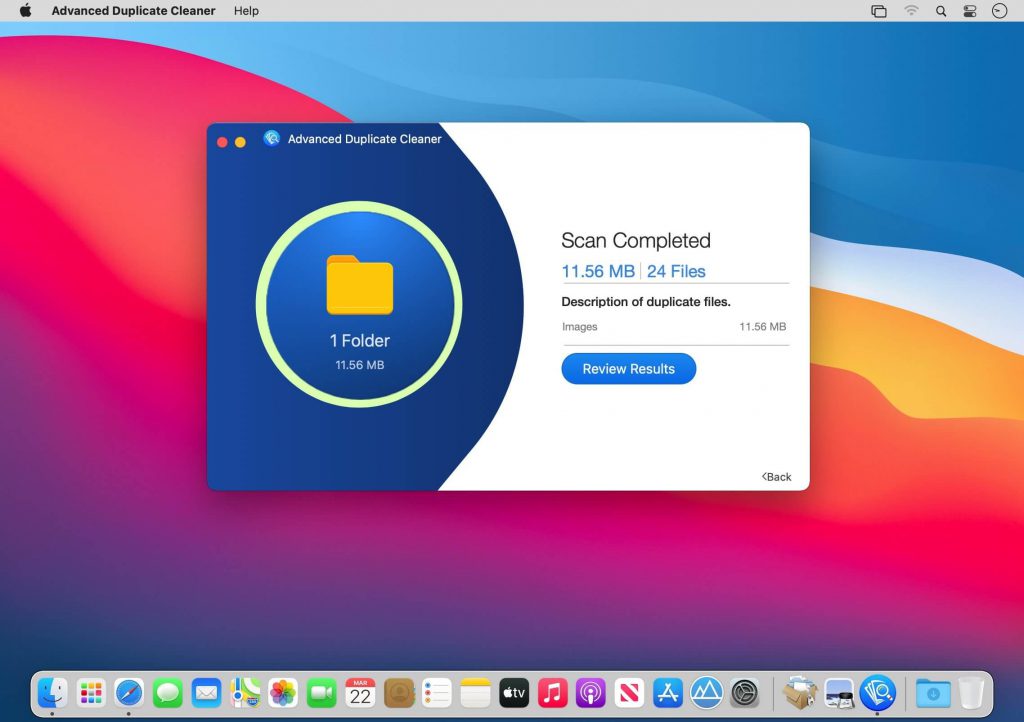The image size is (1024, 722).
Task: Go back using the Back link
Action: (777, 477)
